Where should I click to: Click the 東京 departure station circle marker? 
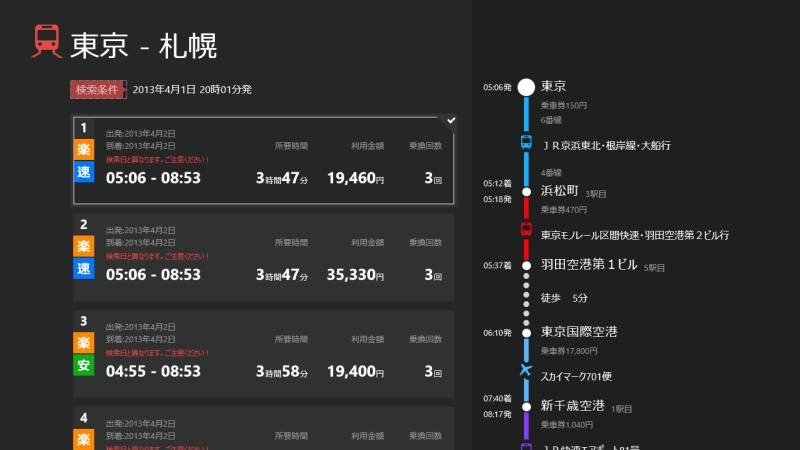(526, 87)
